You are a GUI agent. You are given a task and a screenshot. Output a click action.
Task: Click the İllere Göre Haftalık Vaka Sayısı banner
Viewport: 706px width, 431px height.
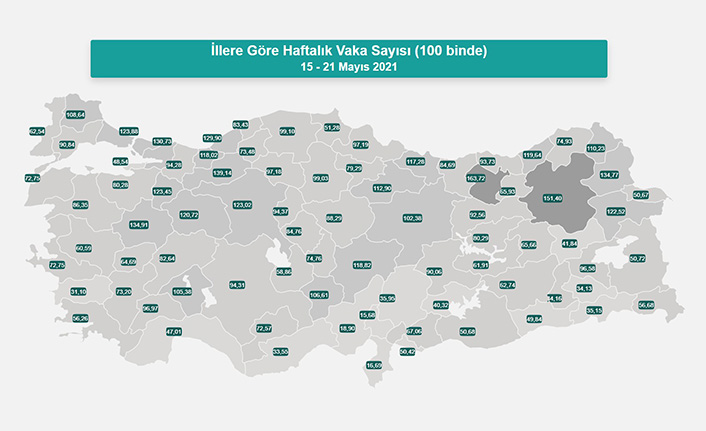click(x=348, y=49)
